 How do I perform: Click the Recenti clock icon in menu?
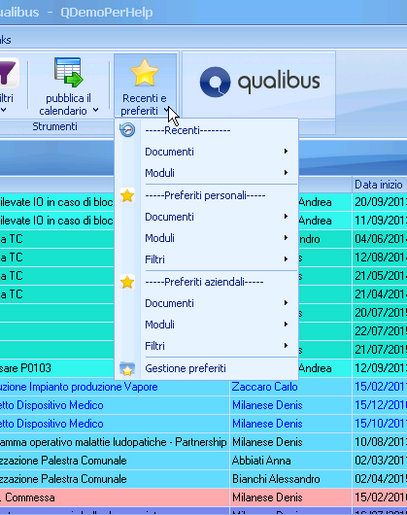(x=127, y=130)
